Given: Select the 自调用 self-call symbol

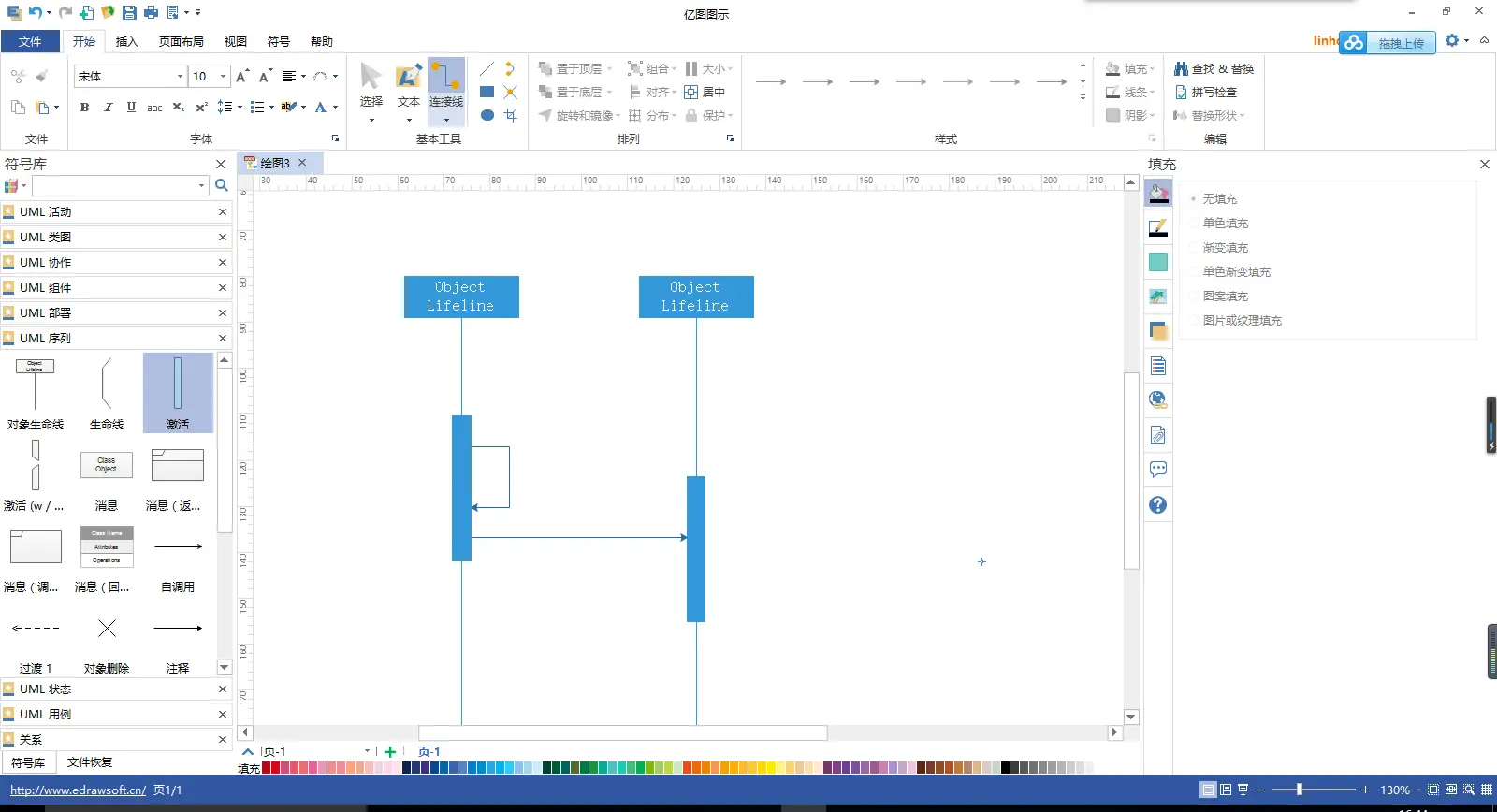Looking at the screenshot, I should pyautogui.click(x=178, y=559).
